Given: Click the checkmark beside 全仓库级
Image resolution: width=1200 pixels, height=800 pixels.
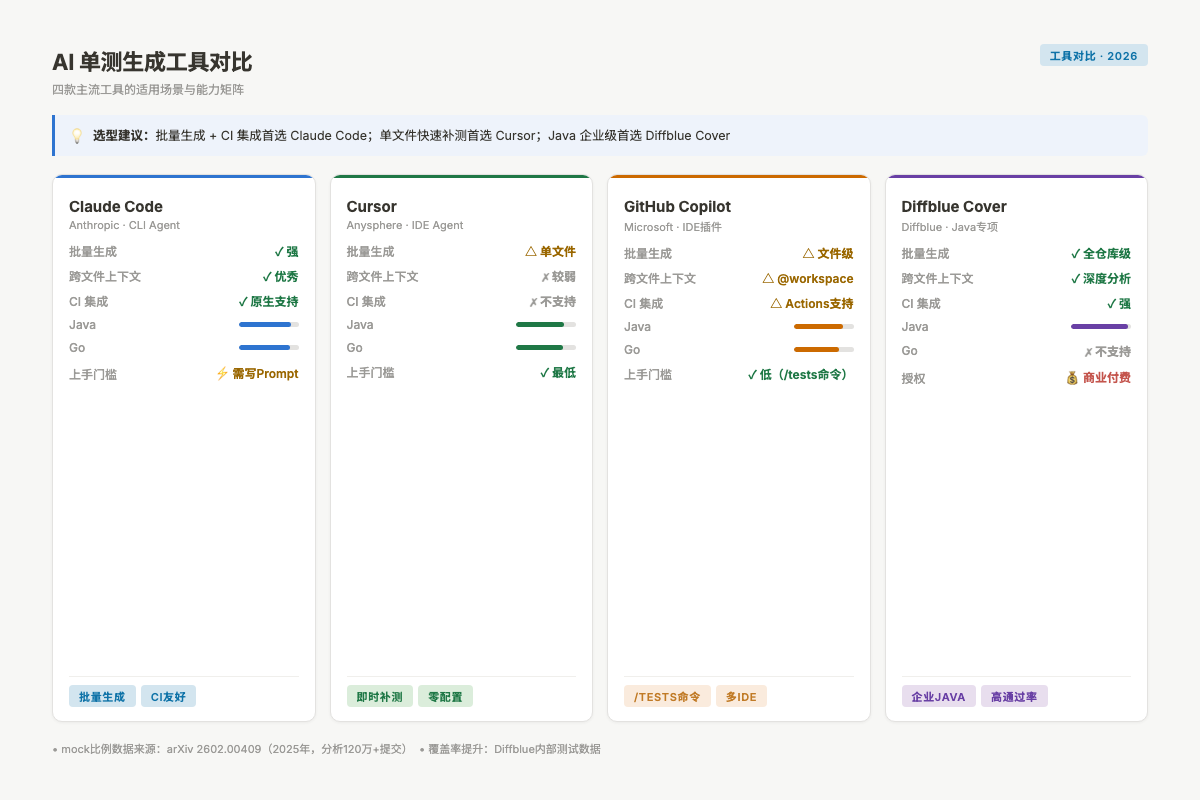Looking at the screenshot, I should click(x=1075, y=254).
